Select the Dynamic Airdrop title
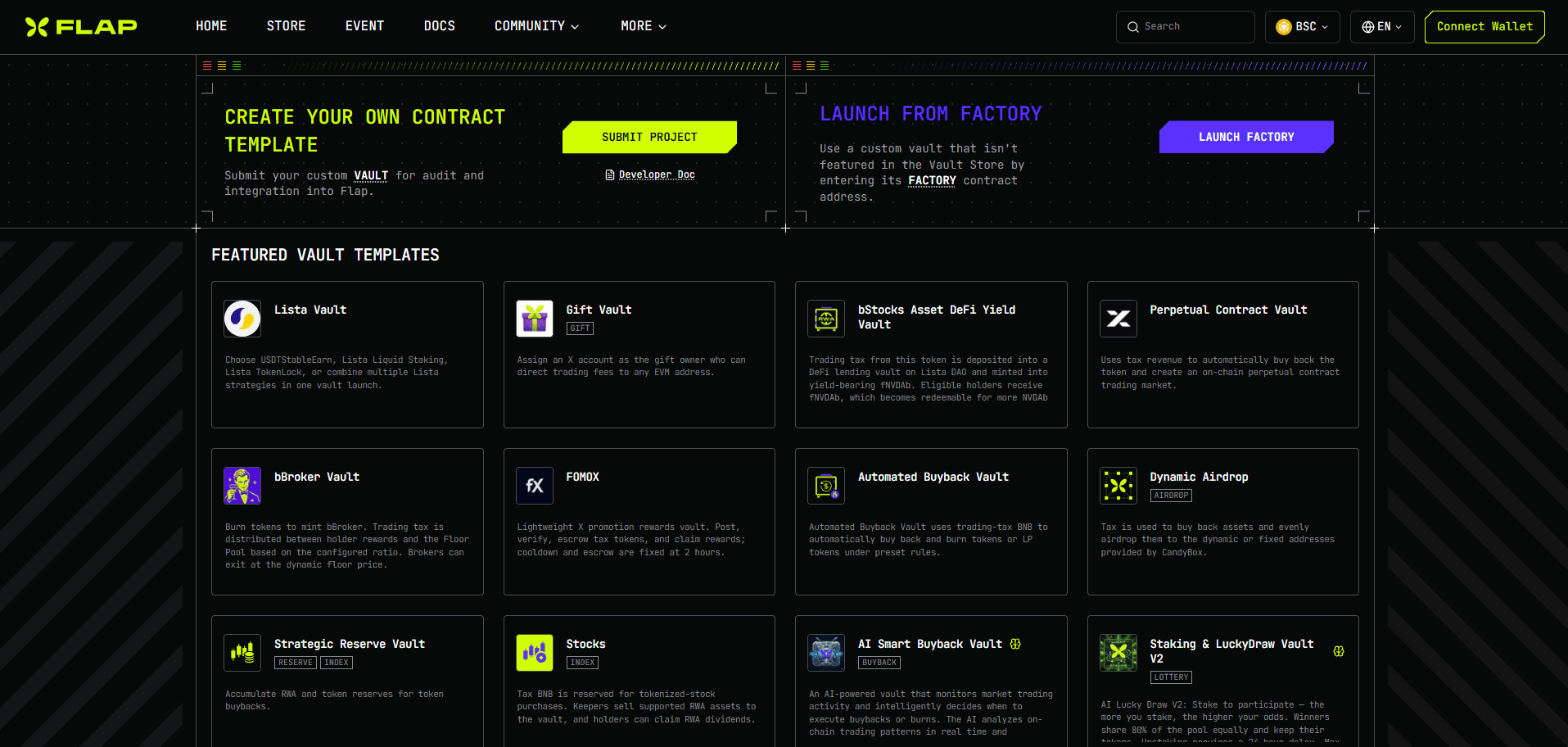Viewport: 1568px width, 747px height. pos(1199,477)
